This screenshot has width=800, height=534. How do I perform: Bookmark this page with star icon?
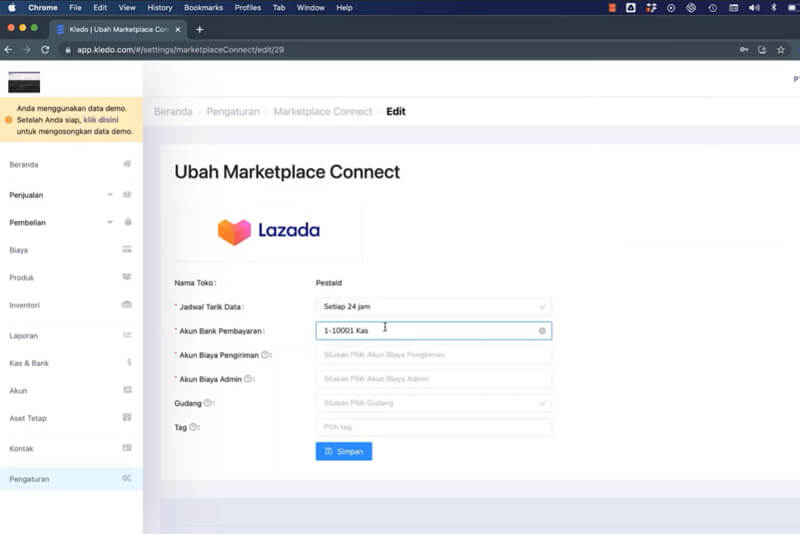[x=781, y=49]
